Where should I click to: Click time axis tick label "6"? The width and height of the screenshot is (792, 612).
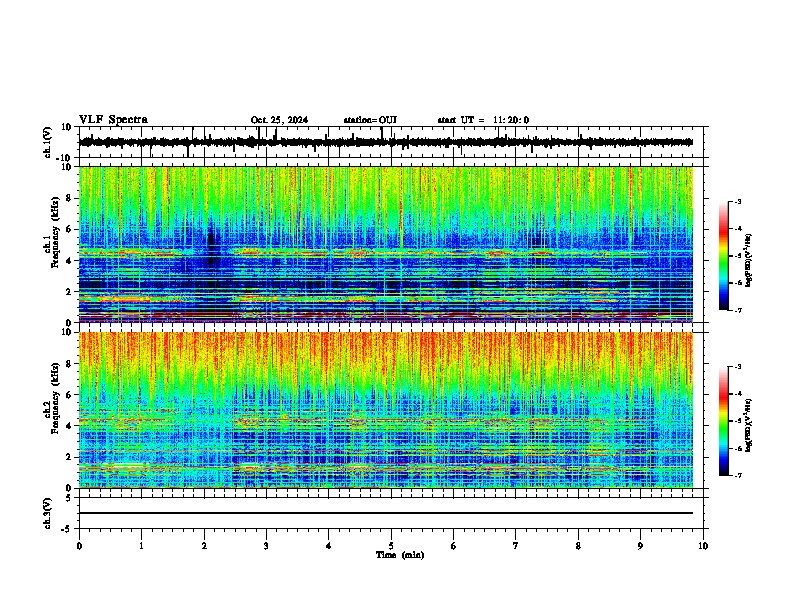[x=454, y=546]
